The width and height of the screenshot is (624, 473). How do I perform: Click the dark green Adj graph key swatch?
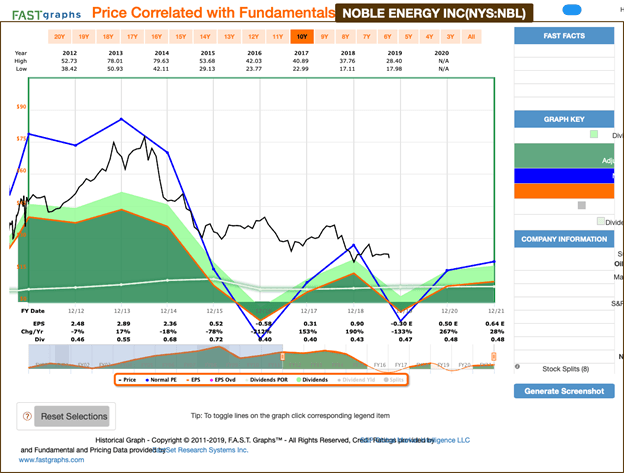click(564, 156)
